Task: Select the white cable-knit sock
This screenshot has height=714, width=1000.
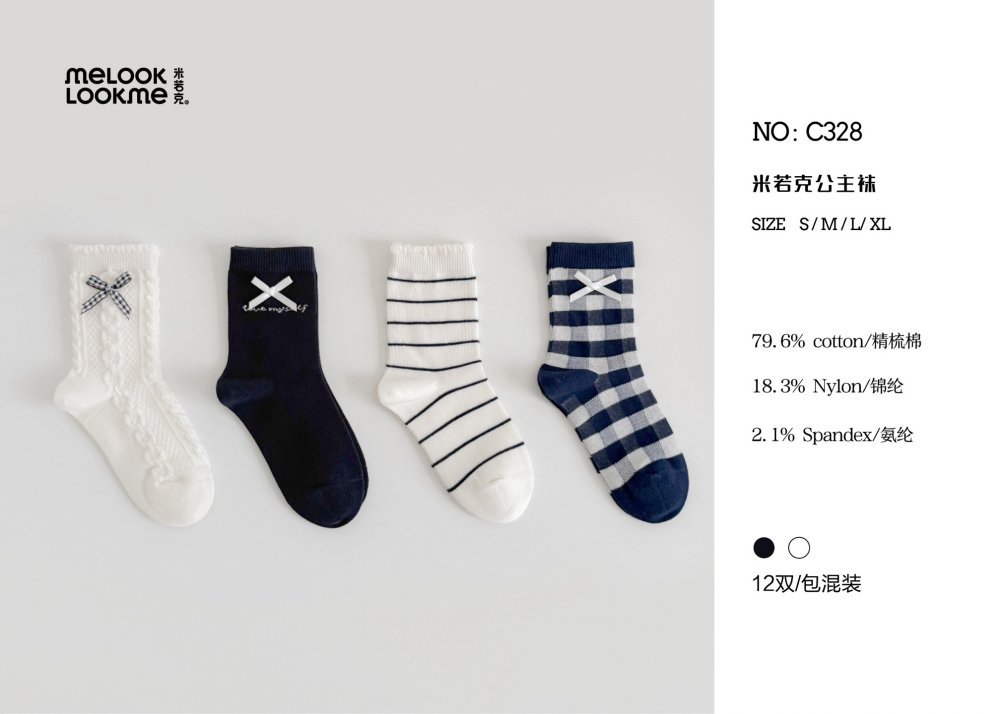Action: (134, 382)
